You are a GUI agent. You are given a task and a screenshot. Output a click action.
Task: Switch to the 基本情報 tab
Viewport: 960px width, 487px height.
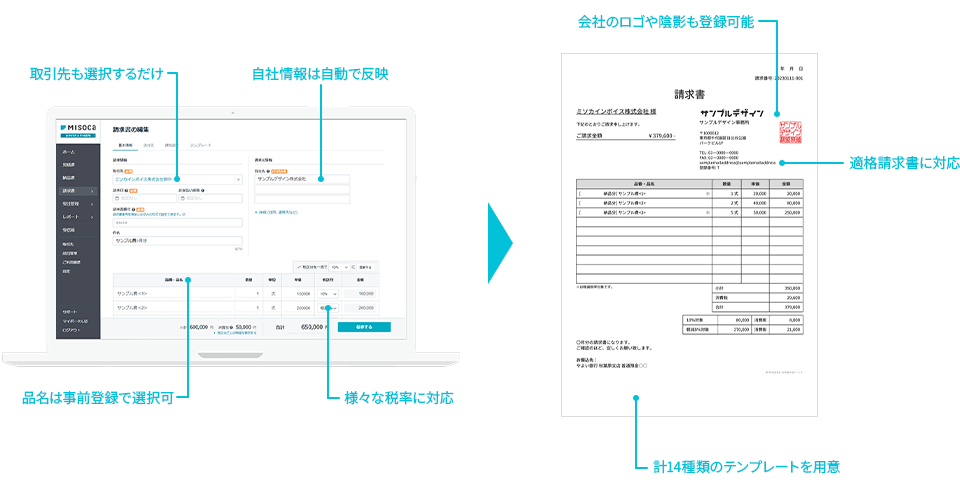125,145
